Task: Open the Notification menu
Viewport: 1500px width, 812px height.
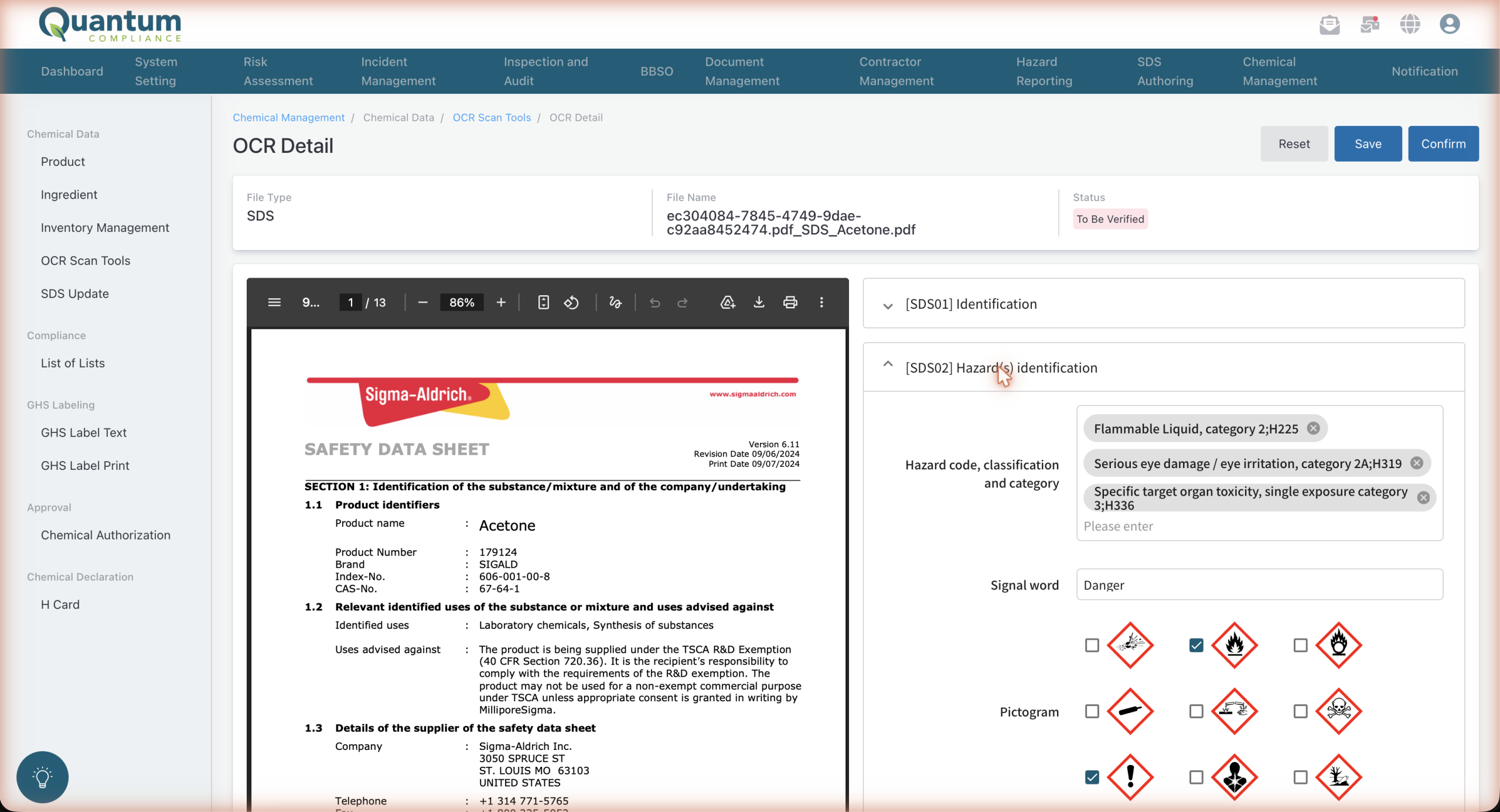Action: [x=1424, y=71]
